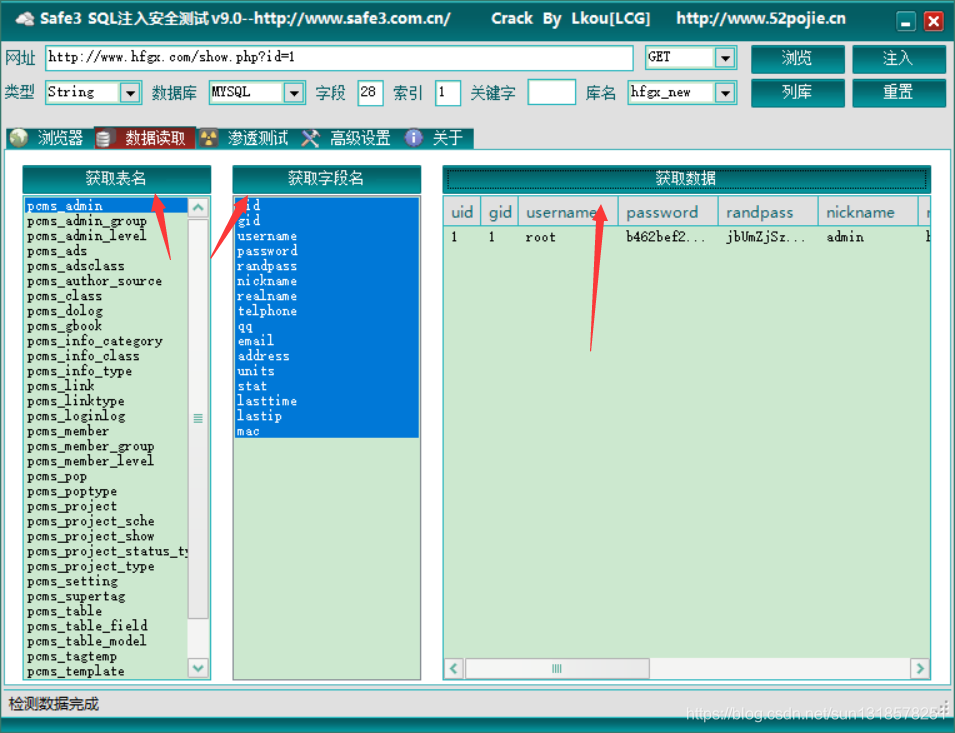Open the 库名 hfgx_new dropdown
The height and width of the screenshot is (733, 955).
point(725,93)
